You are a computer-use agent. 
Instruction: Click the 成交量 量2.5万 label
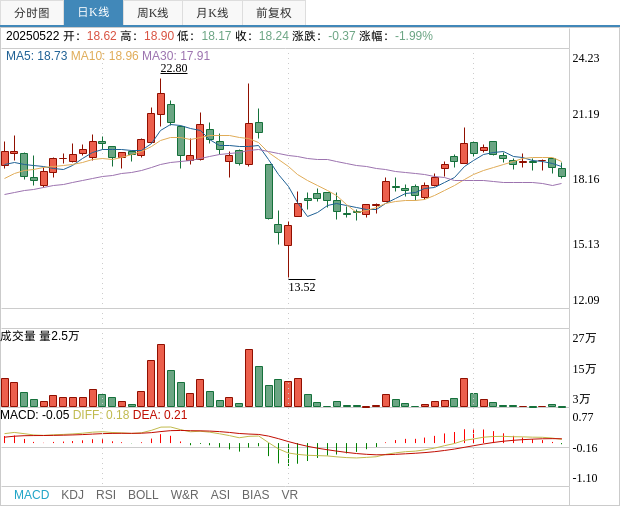click(x=40, y=336)
